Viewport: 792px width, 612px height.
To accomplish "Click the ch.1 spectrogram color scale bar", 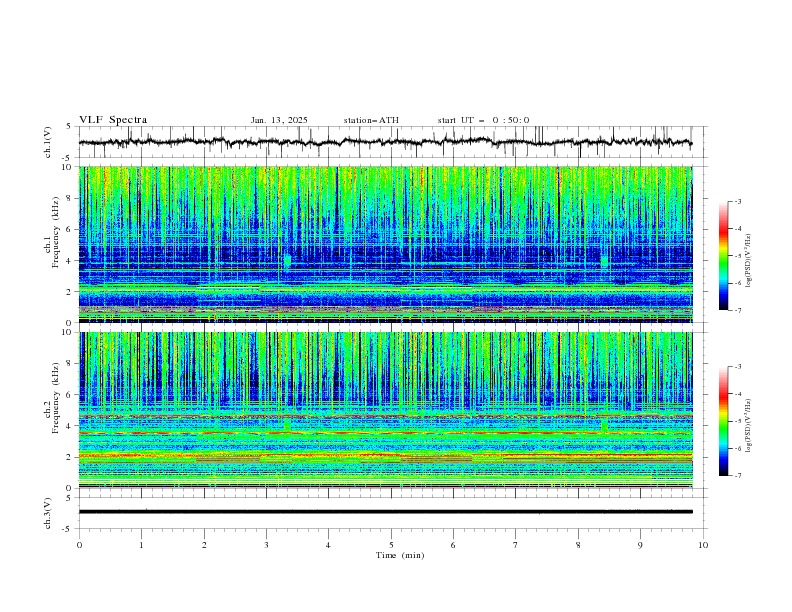I will click(x=723, y=256).
